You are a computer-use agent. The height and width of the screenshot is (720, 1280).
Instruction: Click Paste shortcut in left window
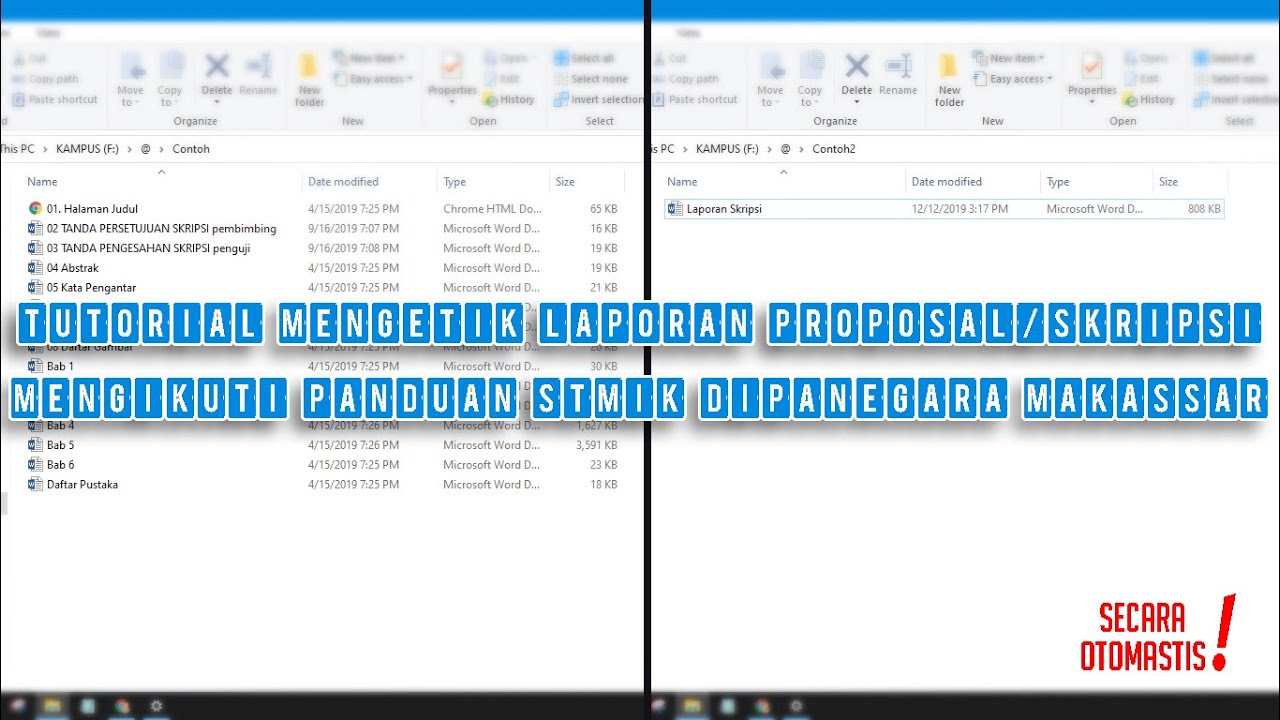[x=55, y=99]
